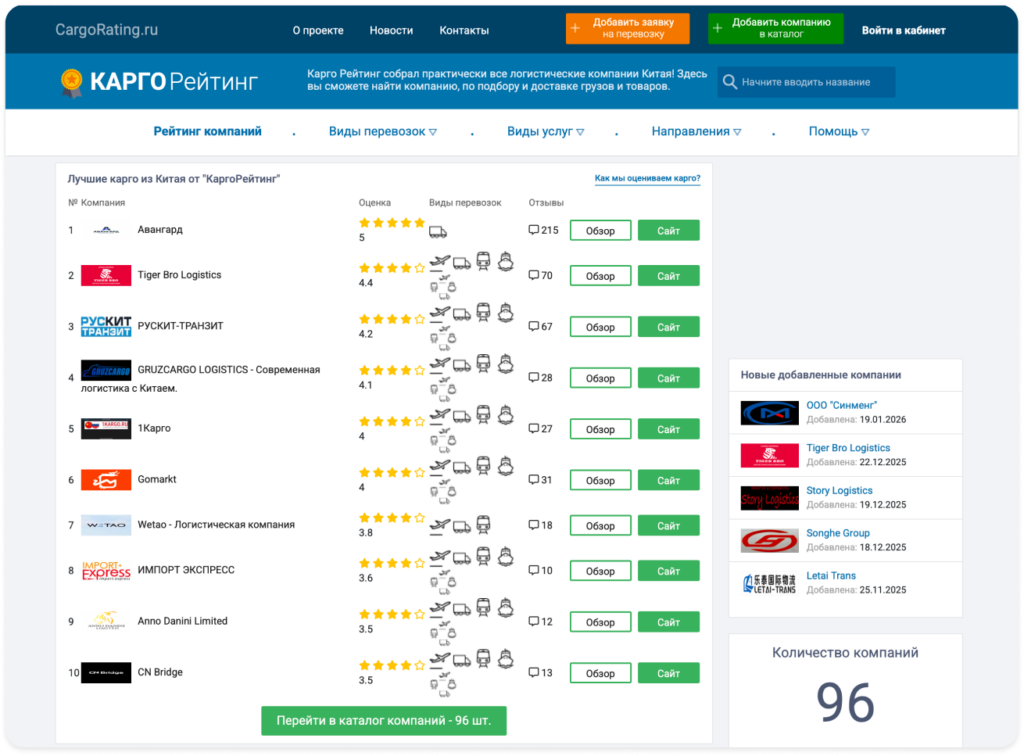Screen dimensions: 1024x756
Task: Expand the Виды перевозок dropdown
Action: point(383,132)
